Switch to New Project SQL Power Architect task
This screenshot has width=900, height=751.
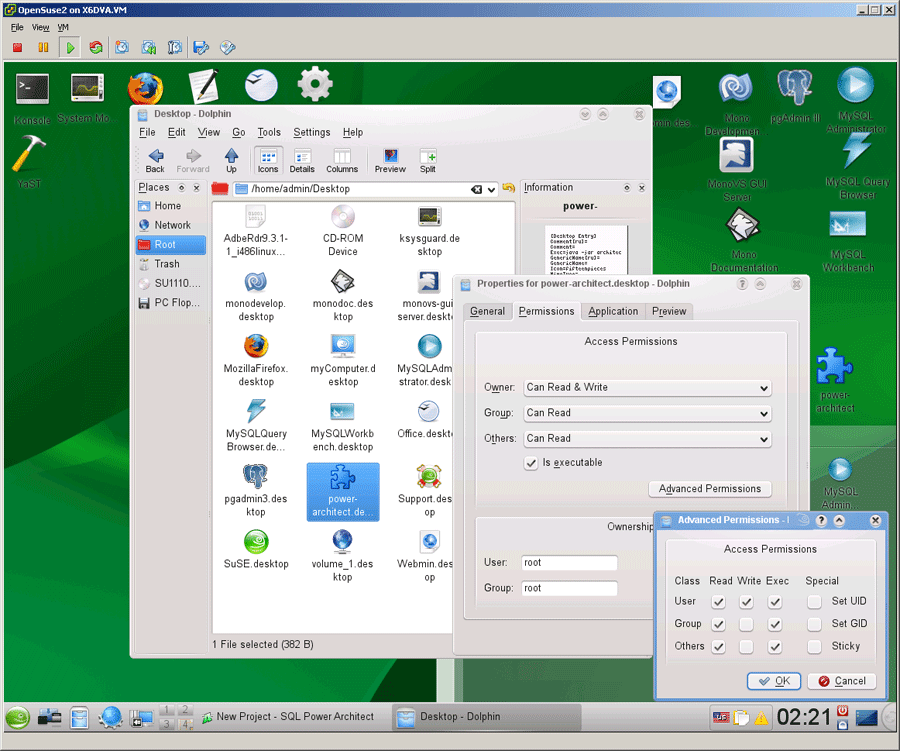coord(288,717)
